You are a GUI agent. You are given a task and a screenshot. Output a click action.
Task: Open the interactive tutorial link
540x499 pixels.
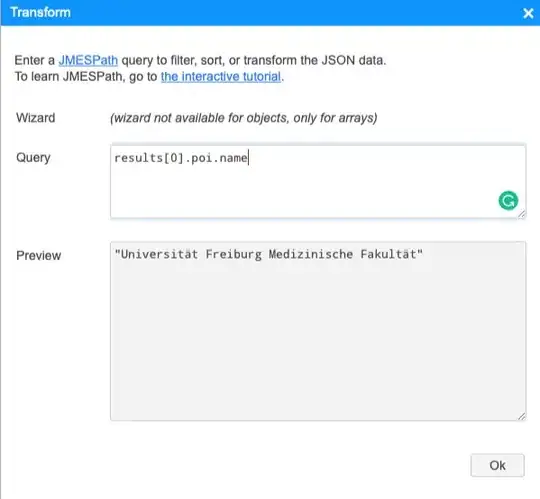pos(221,76)
